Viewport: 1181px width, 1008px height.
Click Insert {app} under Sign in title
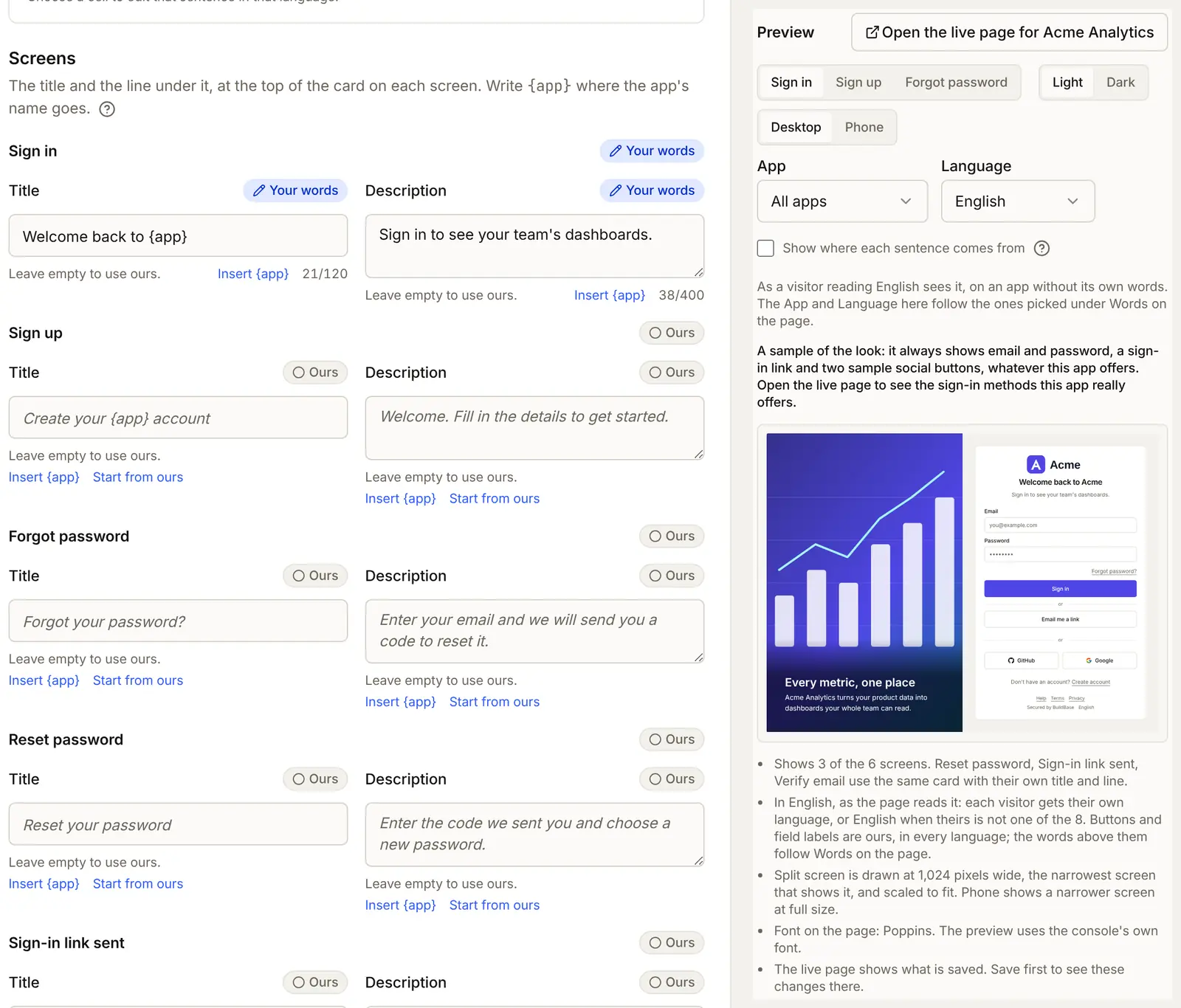(253, 274)
